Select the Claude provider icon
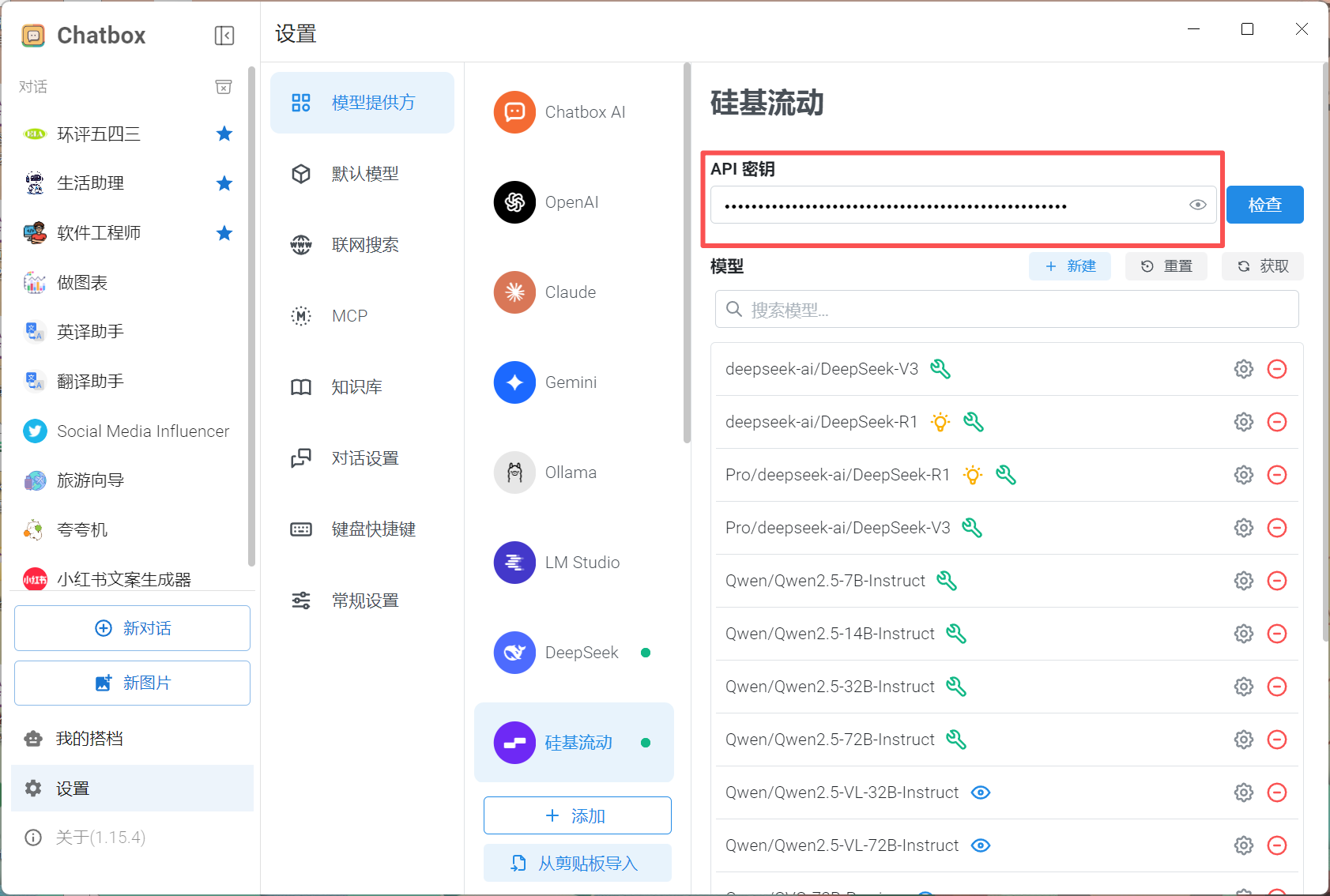1330x896 pixels. 514,292
